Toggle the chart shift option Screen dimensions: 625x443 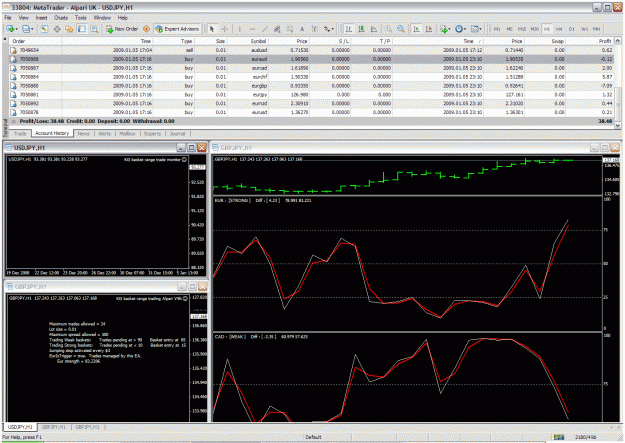(x=429, y=29)
